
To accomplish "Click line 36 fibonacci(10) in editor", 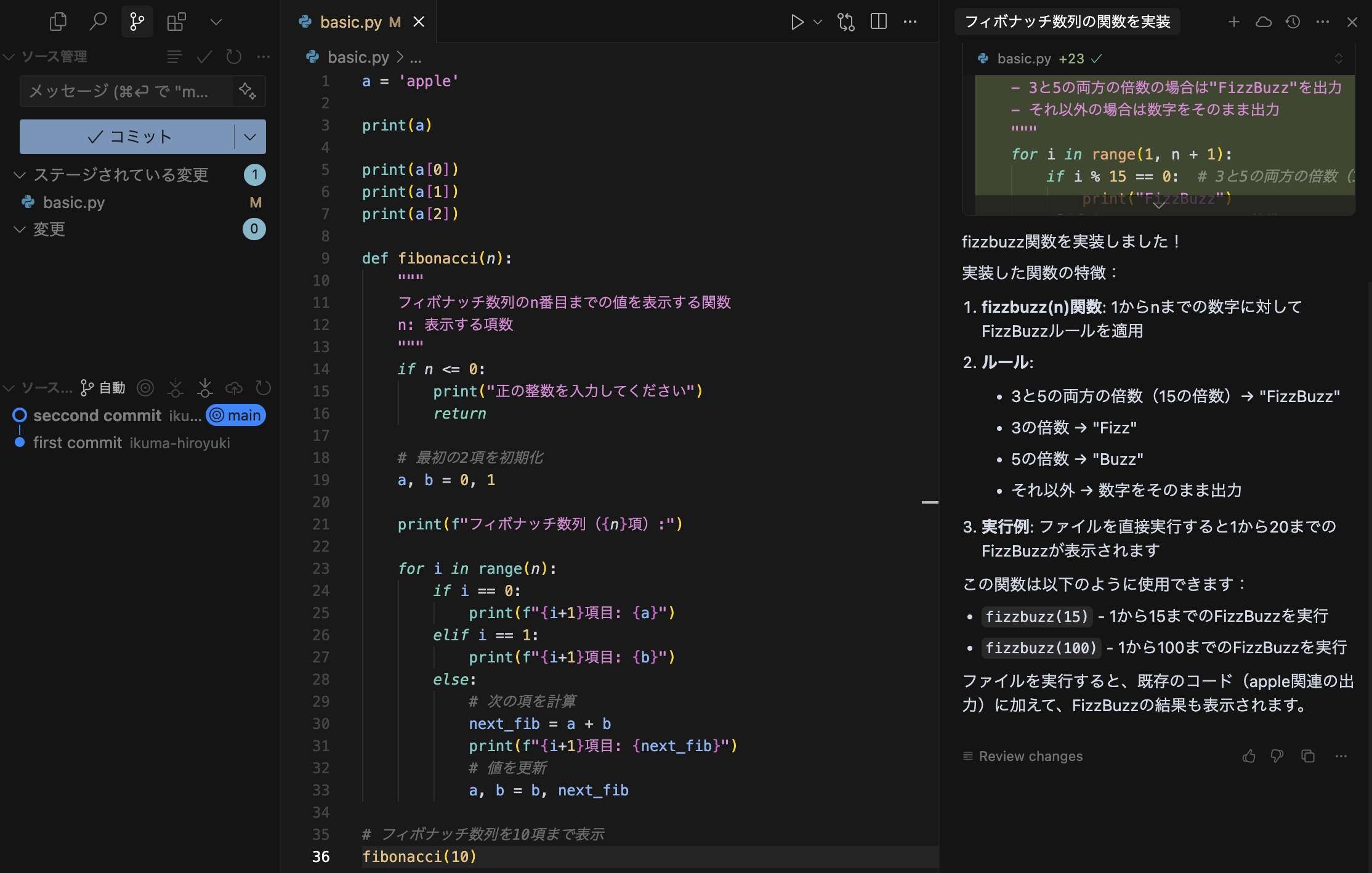I will 419,856.
